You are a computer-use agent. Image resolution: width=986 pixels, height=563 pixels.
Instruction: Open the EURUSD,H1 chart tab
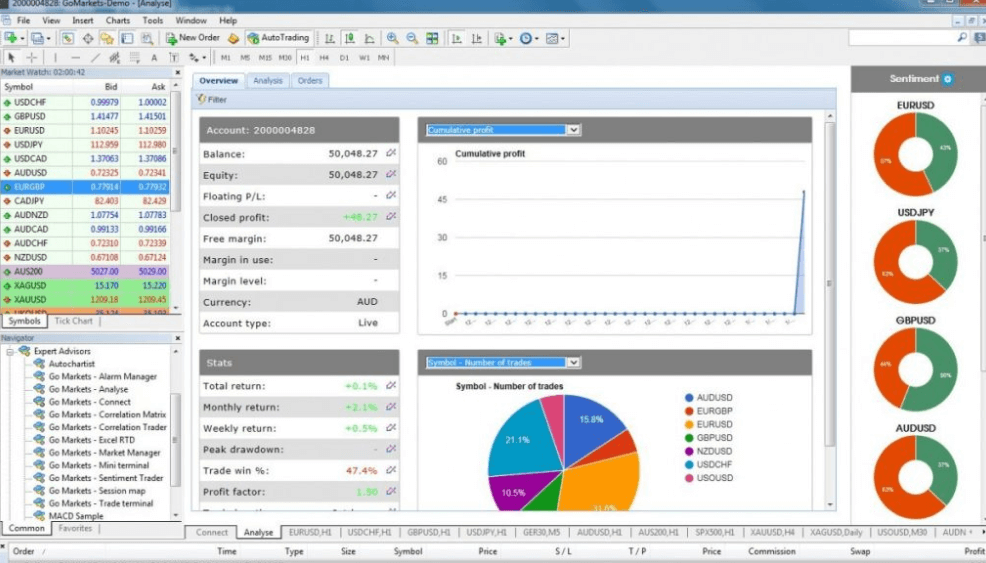(310, 532)
